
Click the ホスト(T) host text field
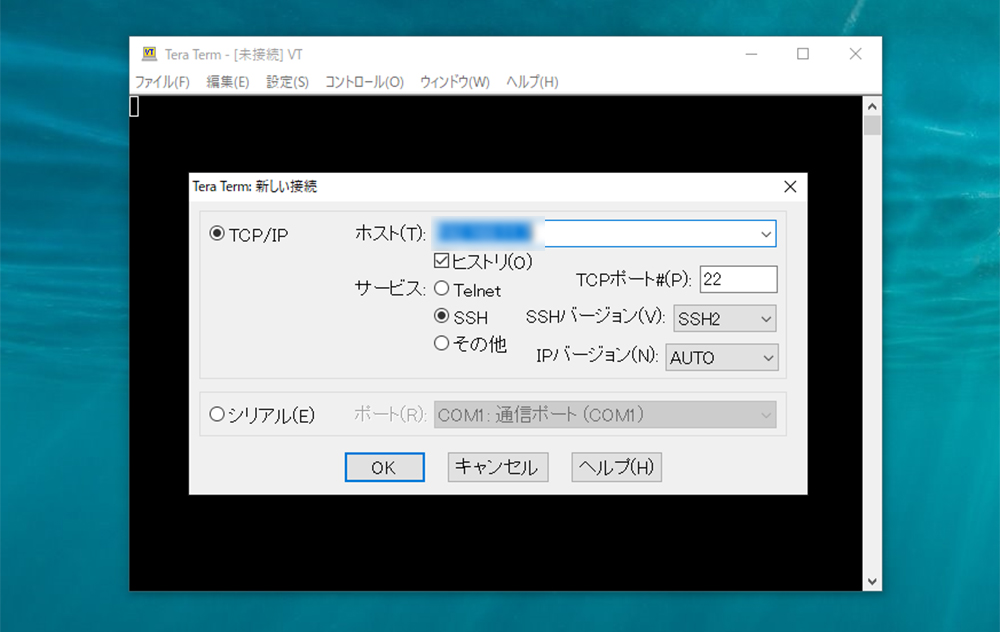point(605,234)
